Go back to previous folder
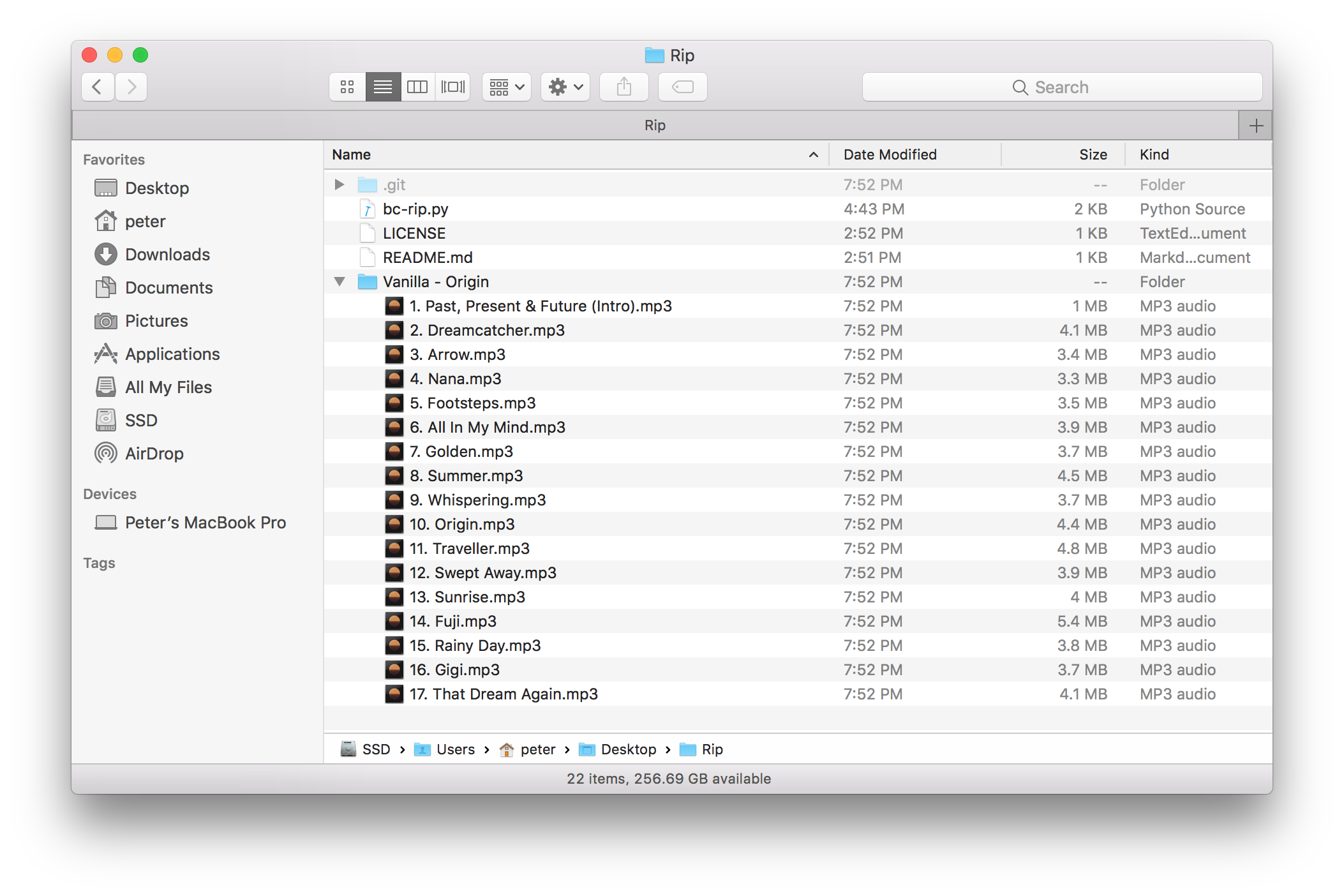 (x=98, y=87)
